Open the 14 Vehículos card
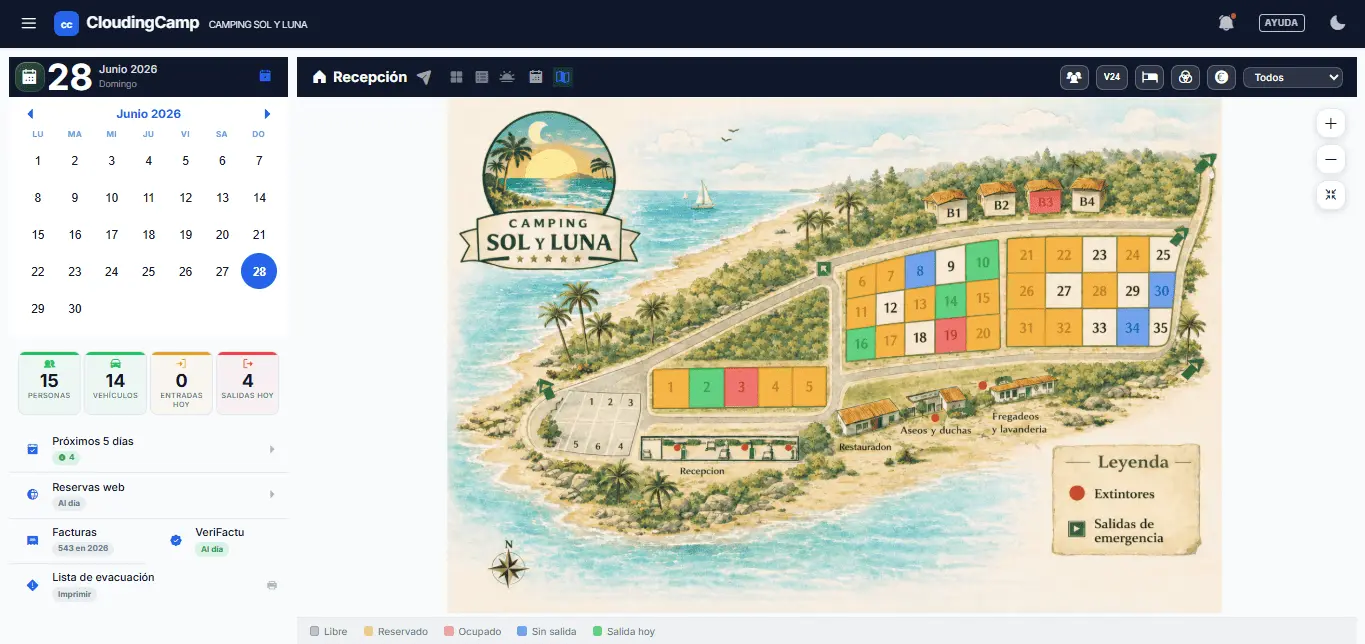Screen dimensions: 1365x644 (x=115, y=383)
